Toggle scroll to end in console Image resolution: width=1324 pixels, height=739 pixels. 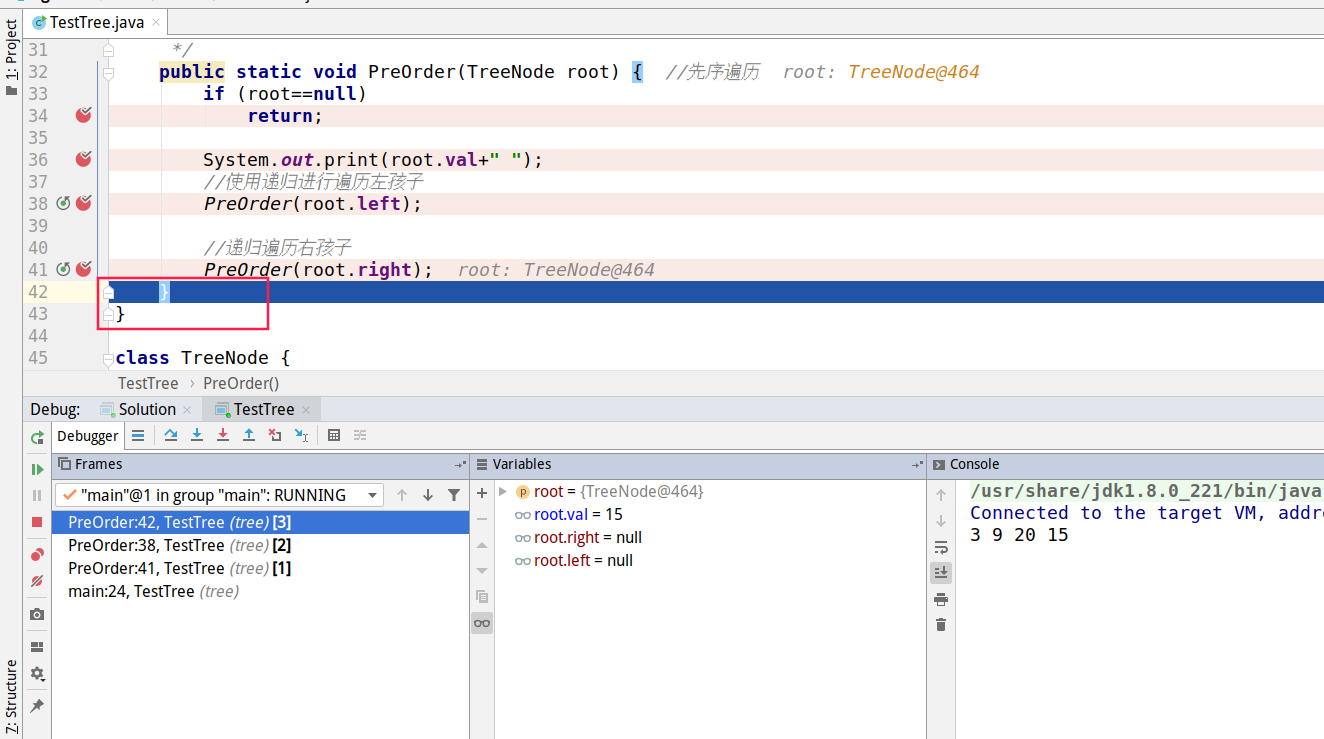coord(941,572)
